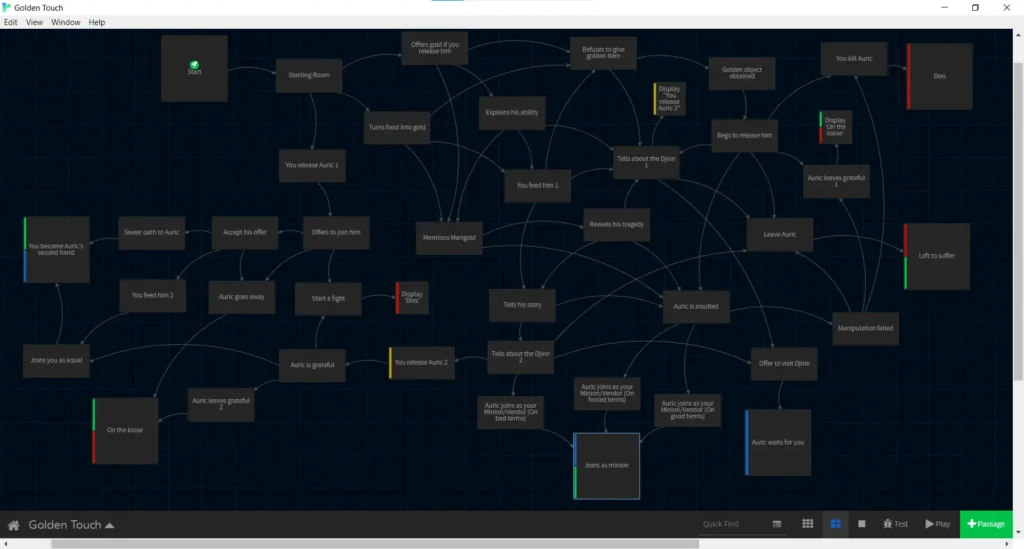Screen dimensions: 1024x549
Task: Open the Edit menu
Action: point(10,22)
